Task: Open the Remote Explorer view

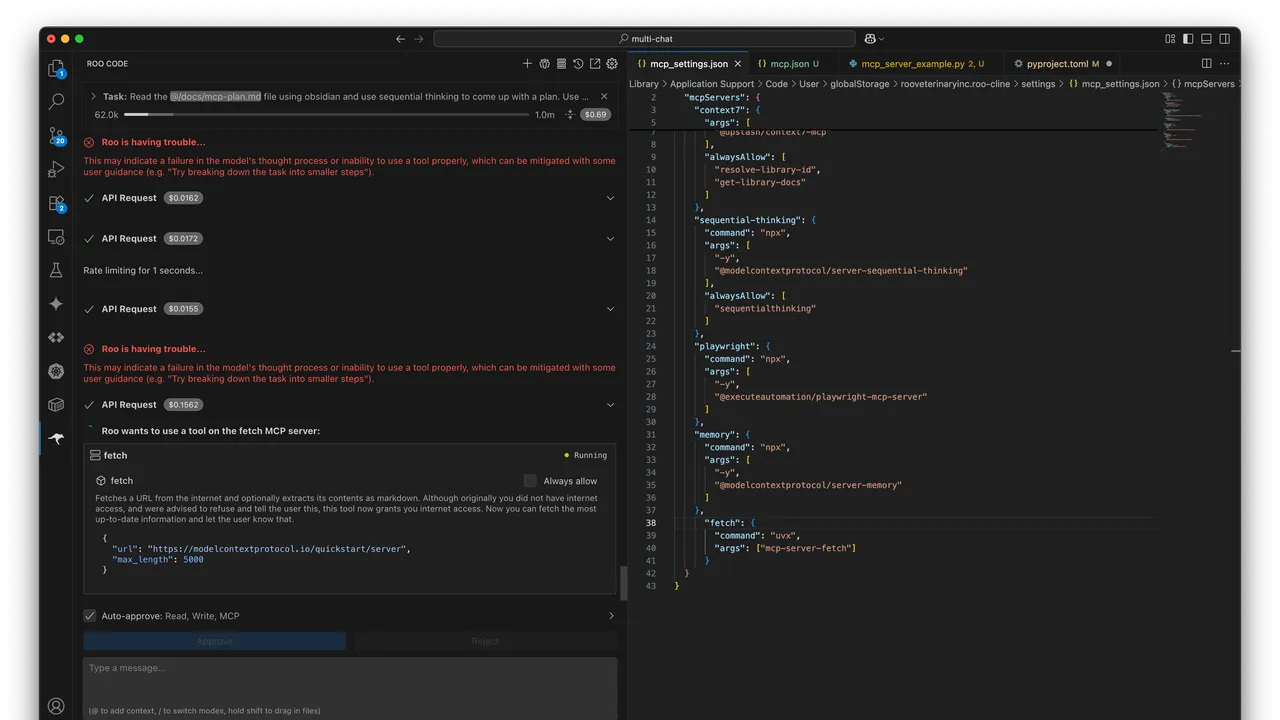Action: [56, 237]
